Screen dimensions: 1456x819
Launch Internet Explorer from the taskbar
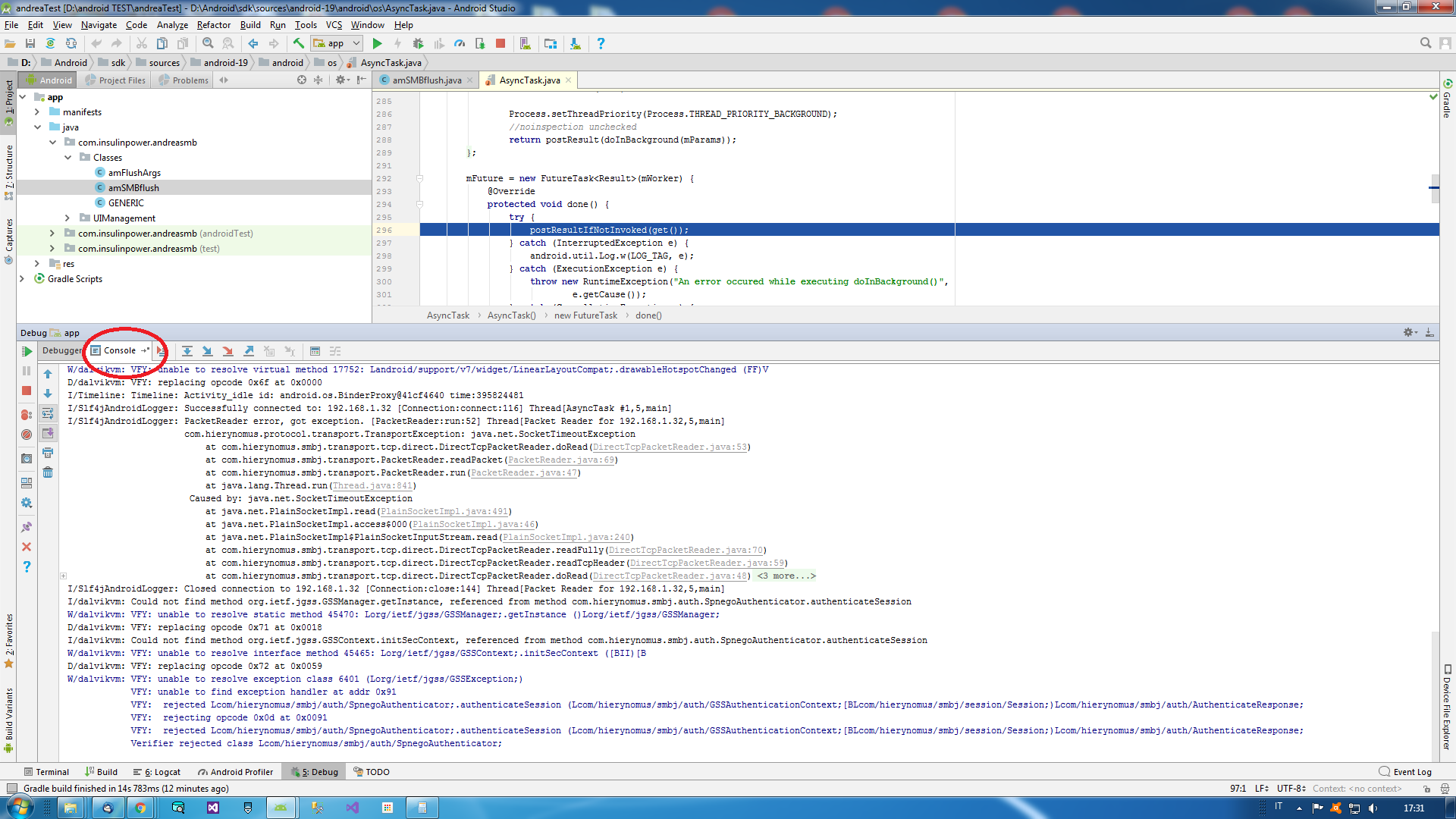click(x=108, y=808)
